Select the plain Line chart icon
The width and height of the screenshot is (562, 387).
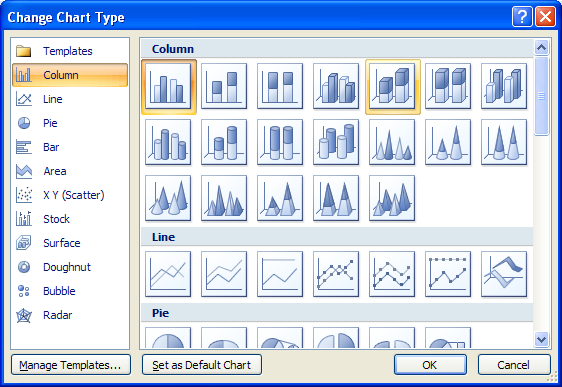pos(168,274)
